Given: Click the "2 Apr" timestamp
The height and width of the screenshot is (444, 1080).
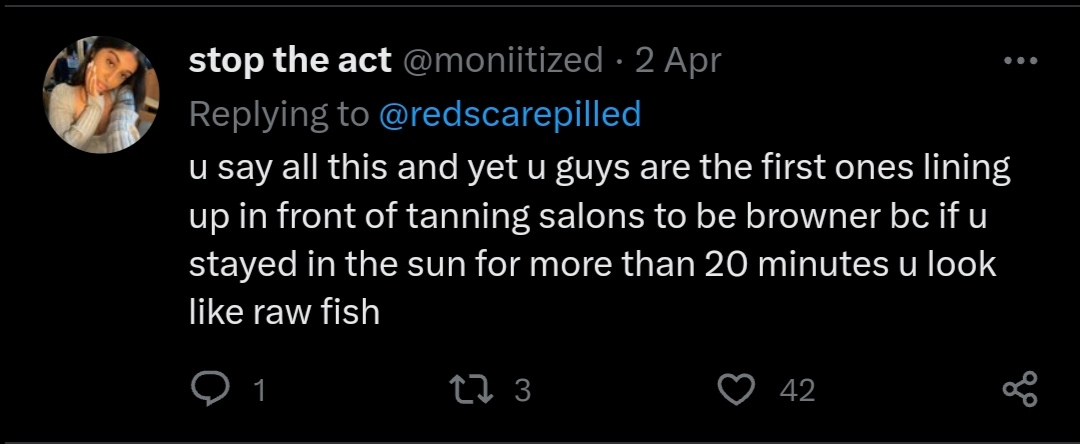Looking at the screenshot, I should [678, 61].
